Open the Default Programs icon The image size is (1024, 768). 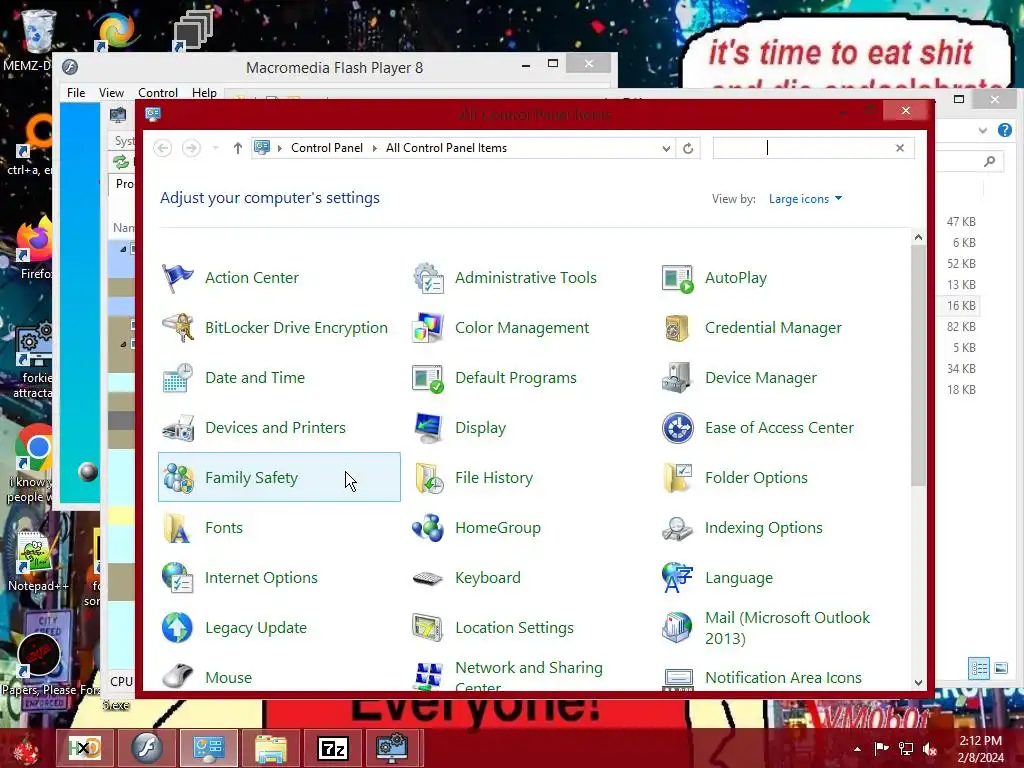[428, 378]
